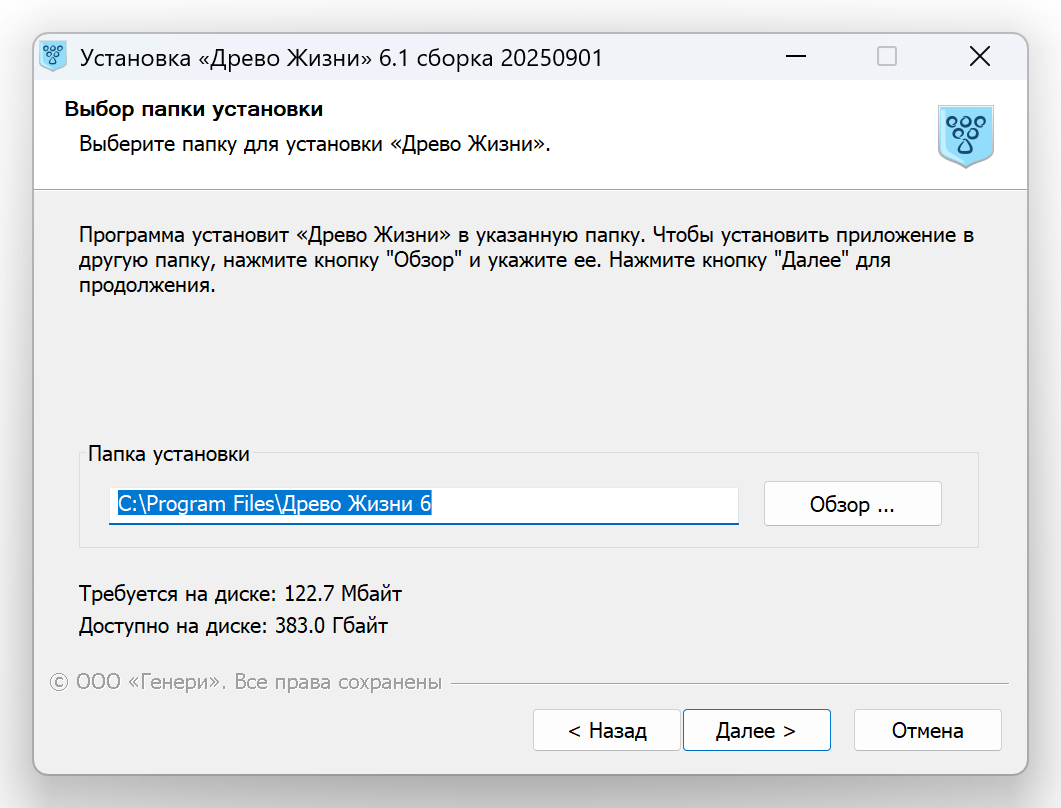
Task: Click the Древо Жизни shield logo in header
Action: click(x=966, y=136)
